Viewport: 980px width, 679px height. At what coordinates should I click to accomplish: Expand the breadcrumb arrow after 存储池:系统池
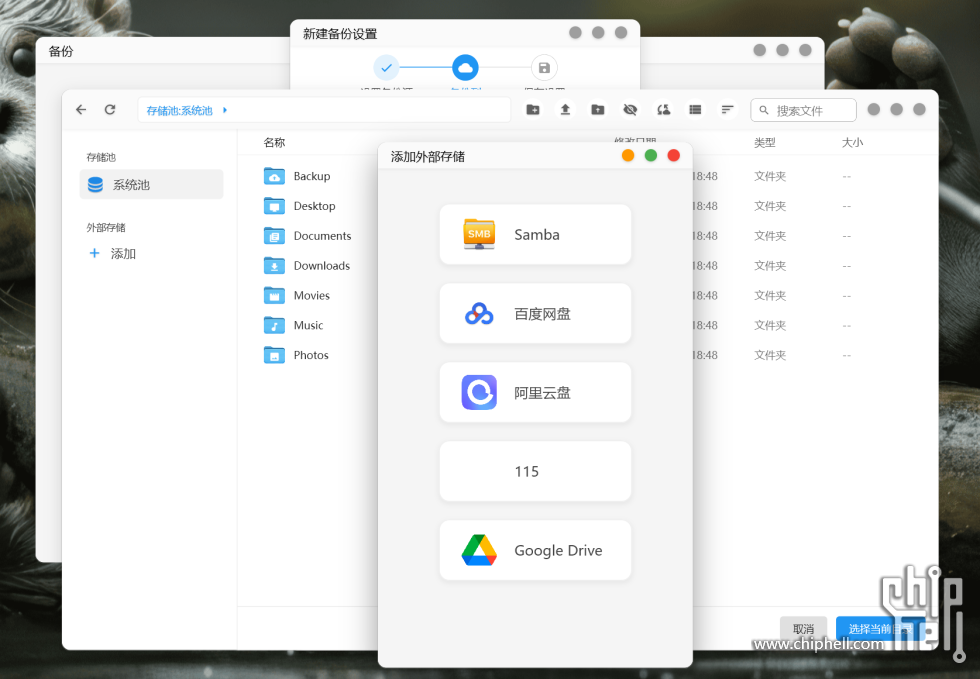click(225, 110)
